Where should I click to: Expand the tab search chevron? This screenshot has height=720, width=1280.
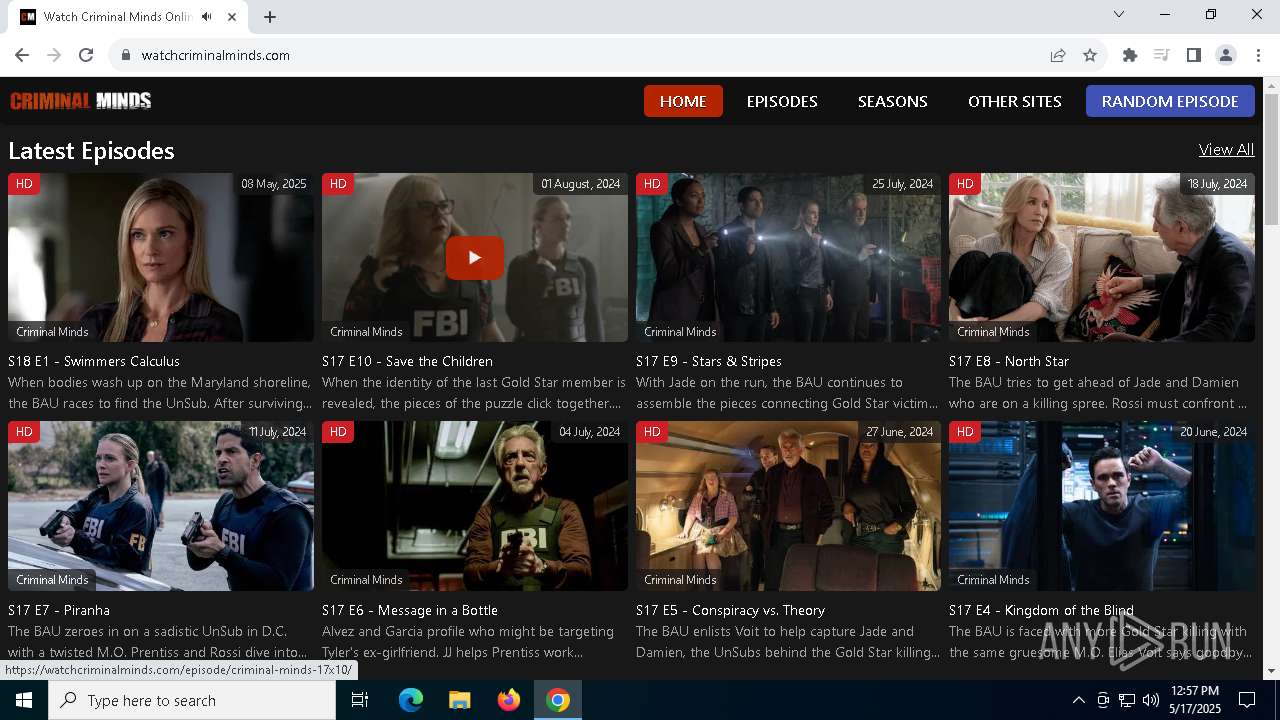click(1119, 14)
